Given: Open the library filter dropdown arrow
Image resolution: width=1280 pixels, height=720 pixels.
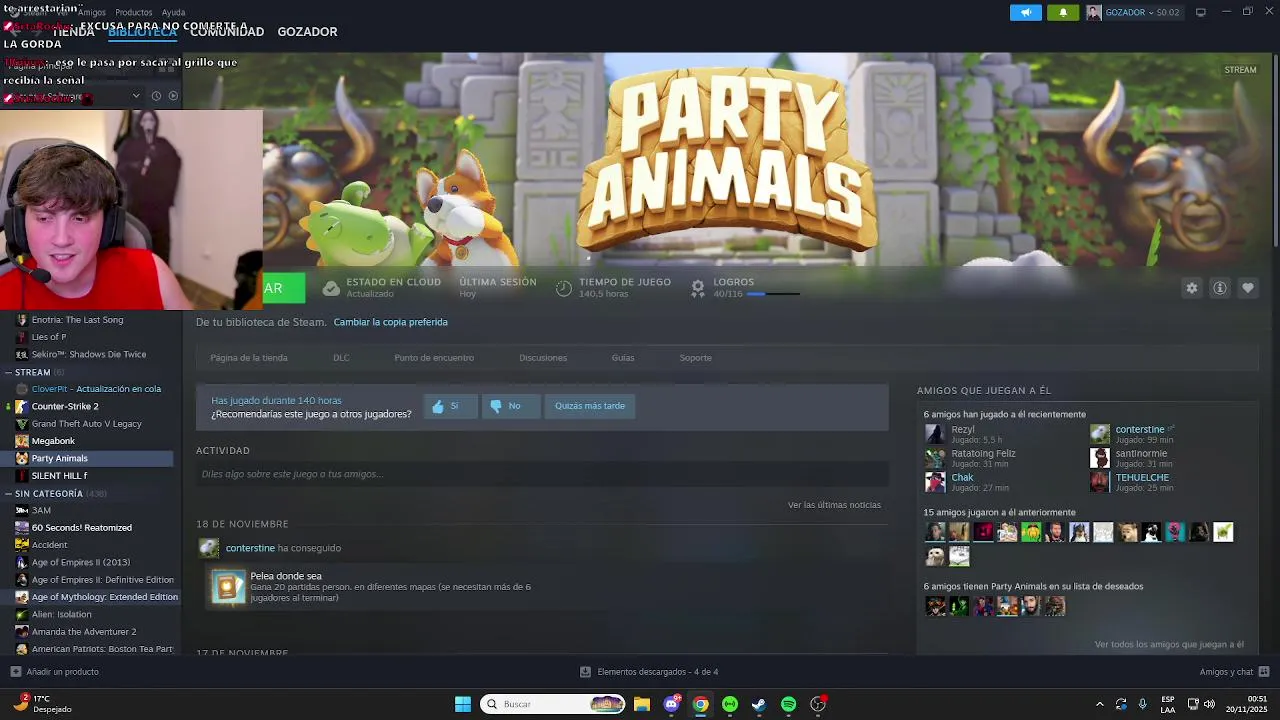Looking at the screenshot, I should 136,96.
